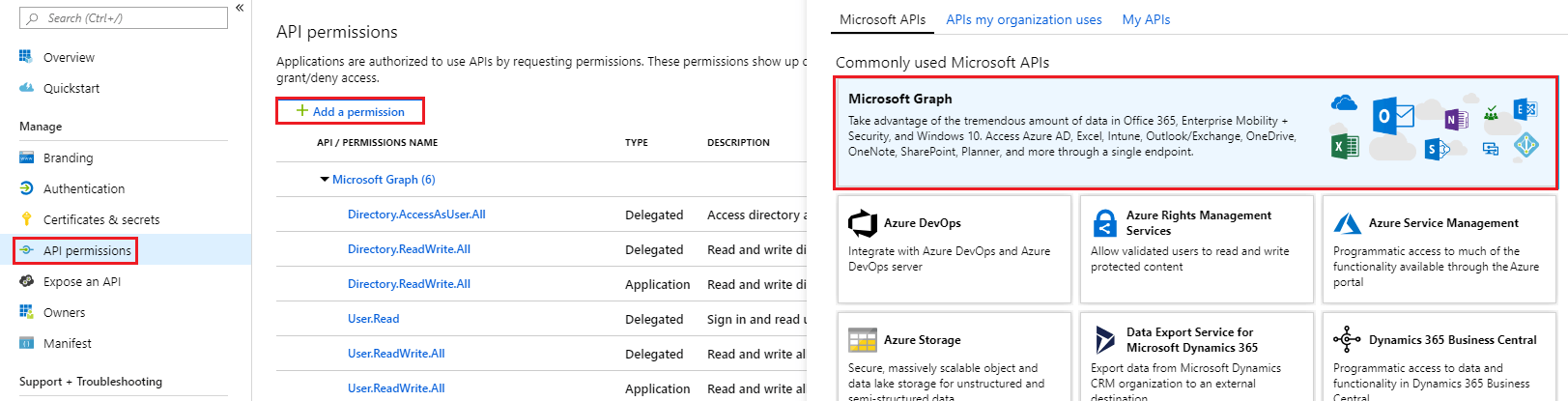Switch to APIs my organization uses tab
This screenshot has width=1568, height=401.
pyautogui.click(x=1023, y=19)
